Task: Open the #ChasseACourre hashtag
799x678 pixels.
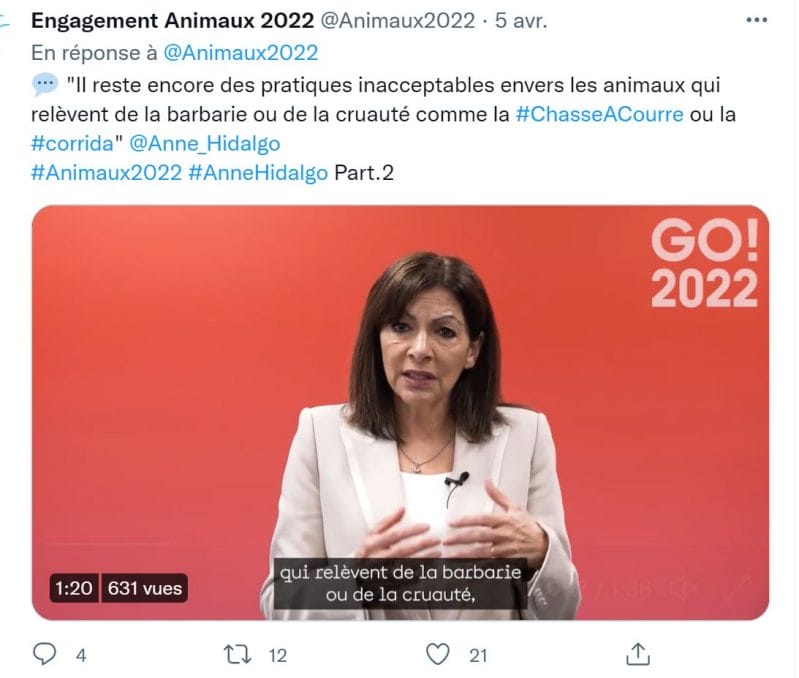Action: [599, 114]
